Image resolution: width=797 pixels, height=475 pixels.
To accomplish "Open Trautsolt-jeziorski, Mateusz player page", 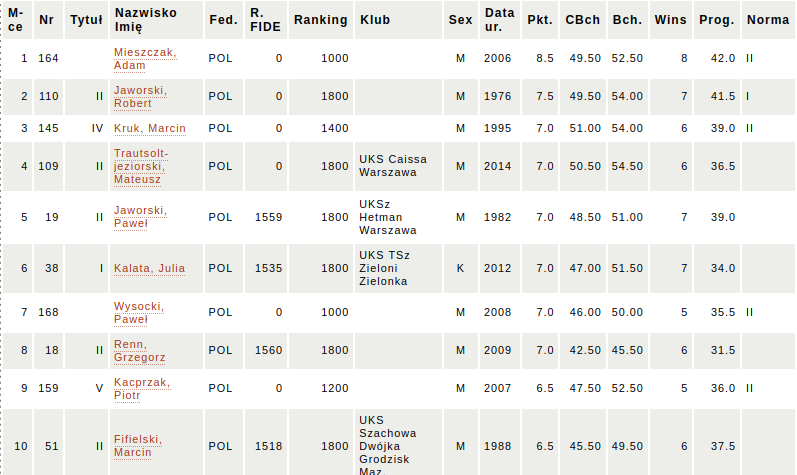I will coord(146,166).
